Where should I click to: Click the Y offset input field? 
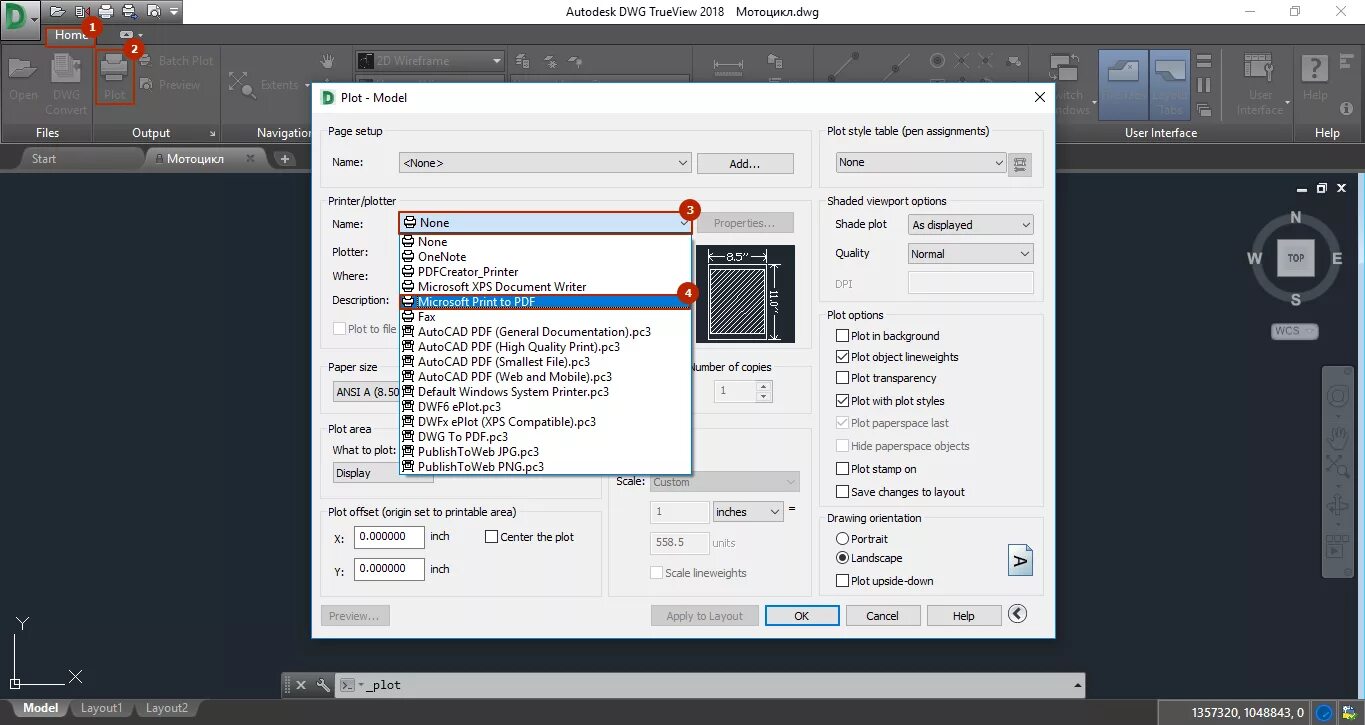tap(389, 569)
